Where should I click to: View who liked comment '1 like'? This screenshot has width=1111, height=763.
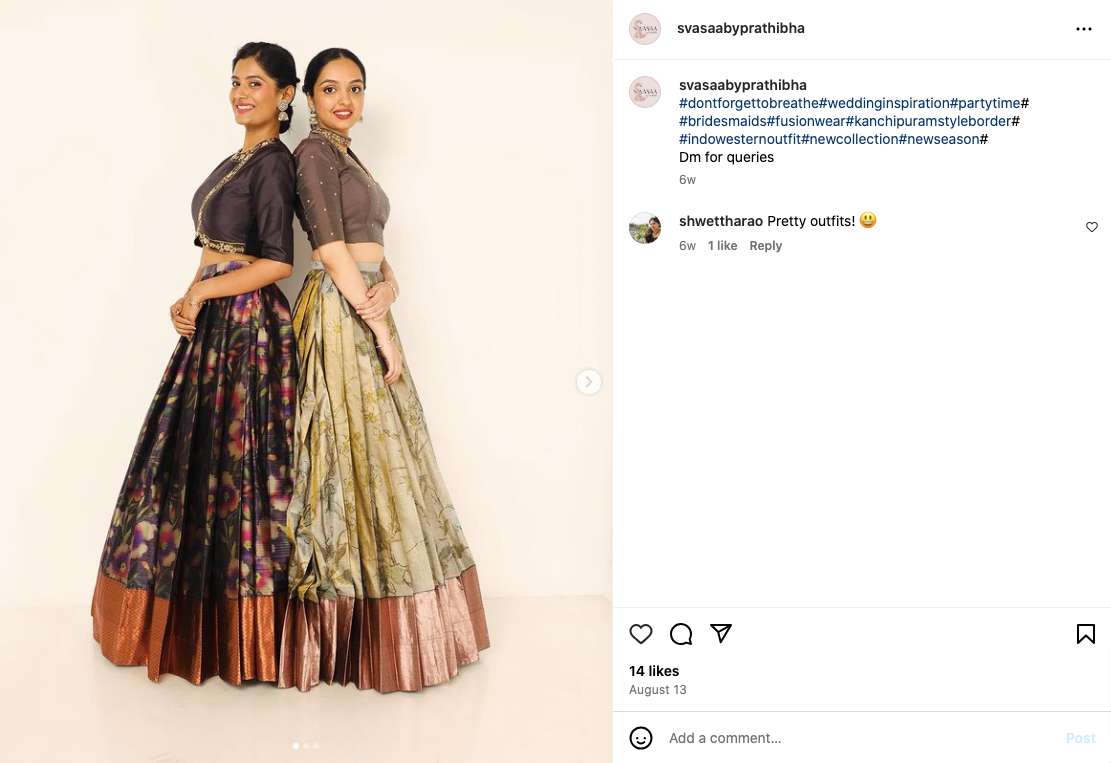point(722,246)
